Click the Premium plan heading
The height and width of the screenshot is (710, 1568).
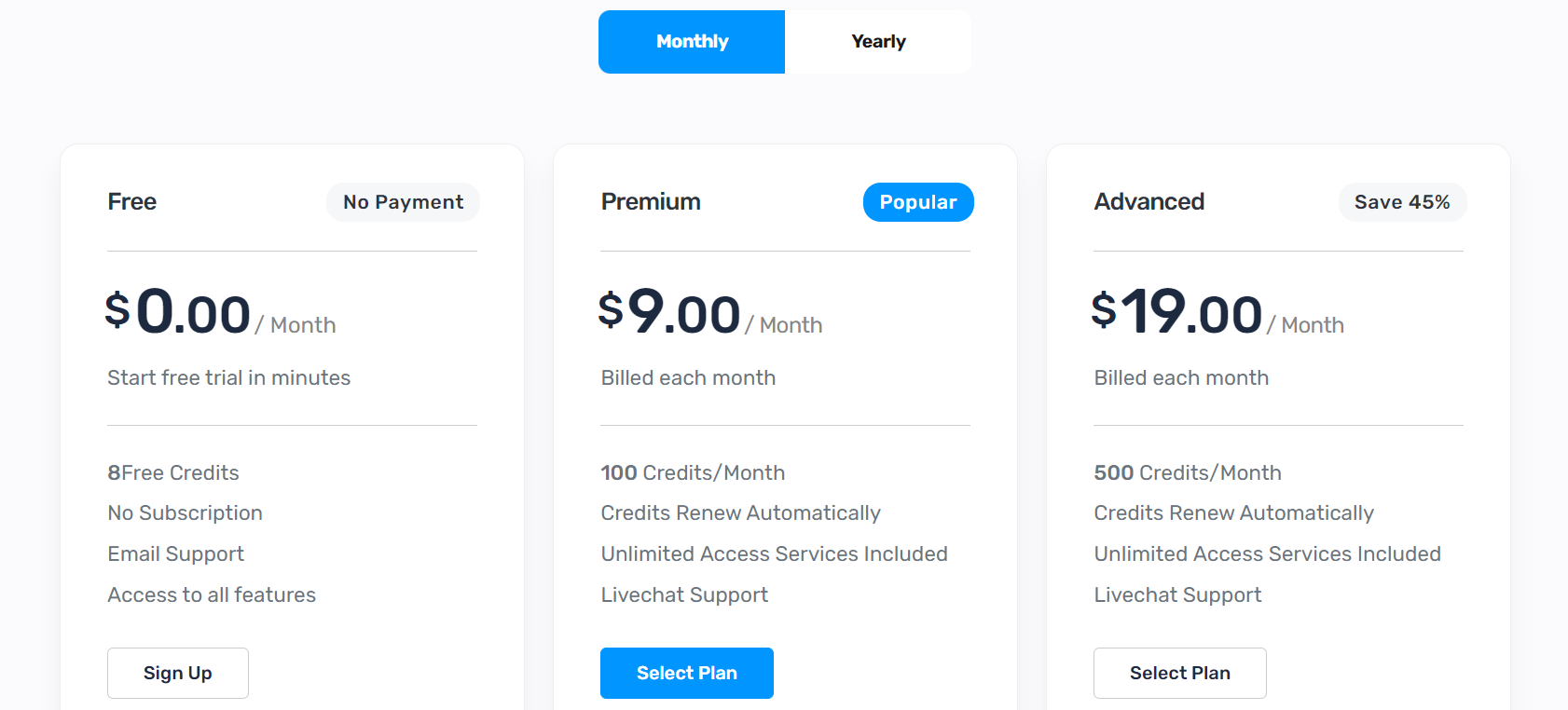651,201
